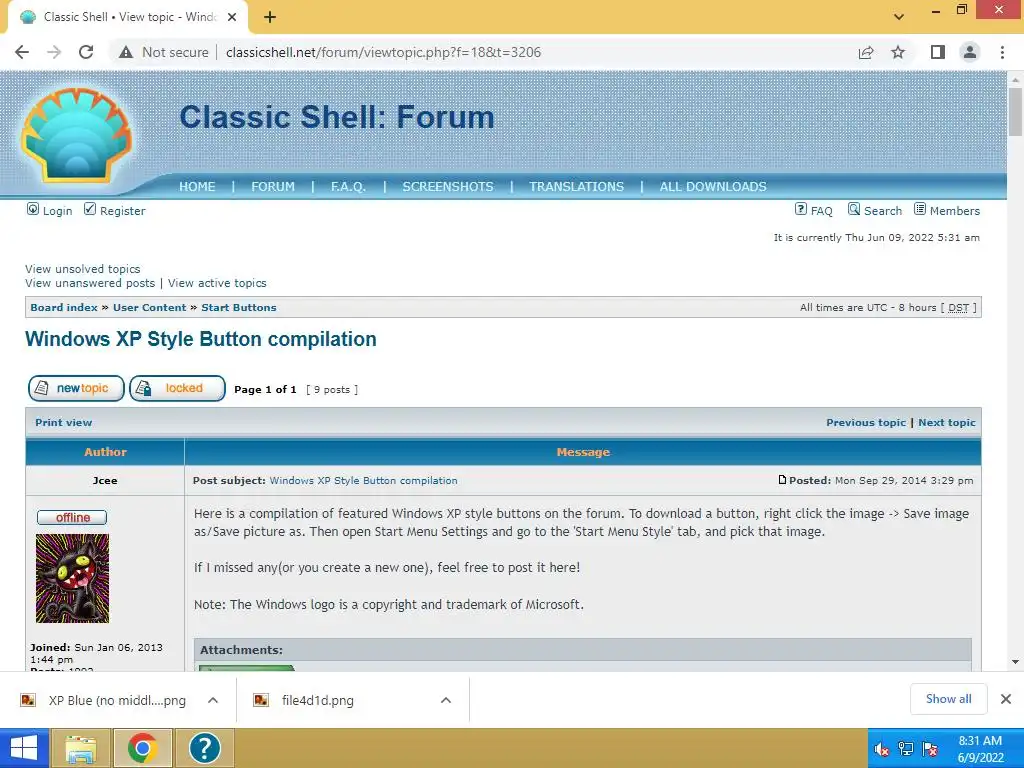
Task: Close the Classic Shell browser tab
Action: coord(232,17)
